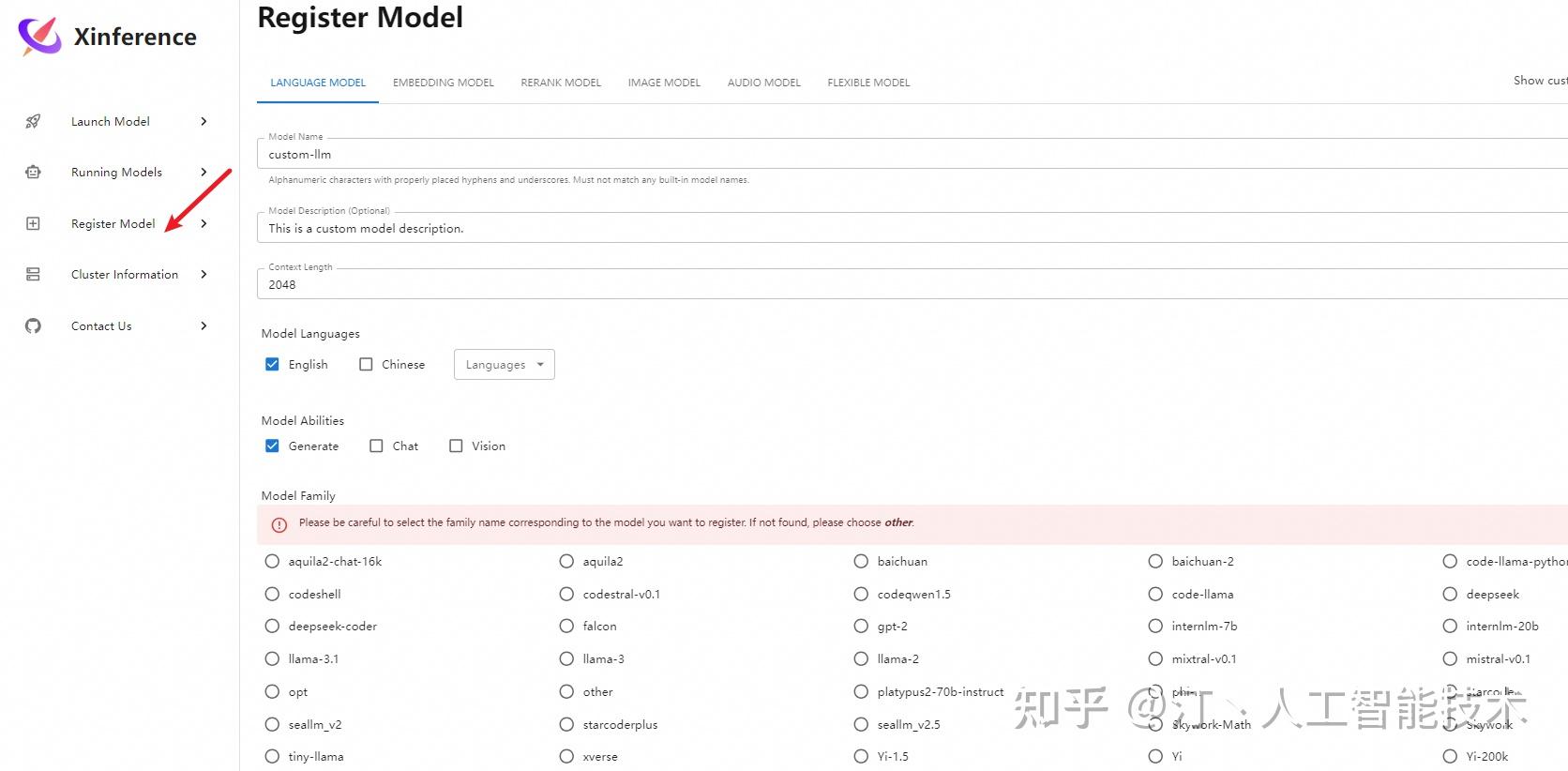Click the Show custom button
Image resolution: width=1568 pixels, height=771 pixels.
pyautogui.click(x=1539, y=81)
